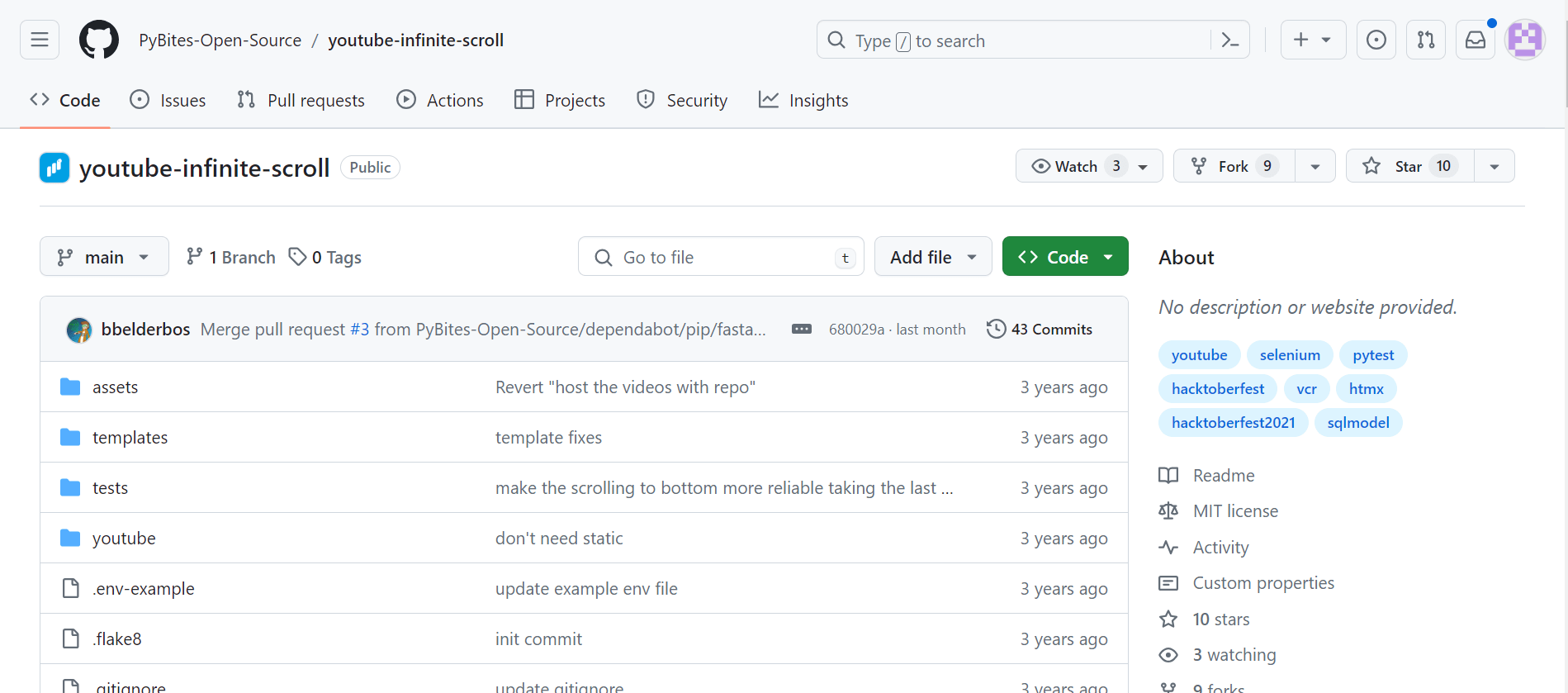Open the hamburger navigation menu
The height and width of the screenshot is (693, 1568).
[40, 40]
